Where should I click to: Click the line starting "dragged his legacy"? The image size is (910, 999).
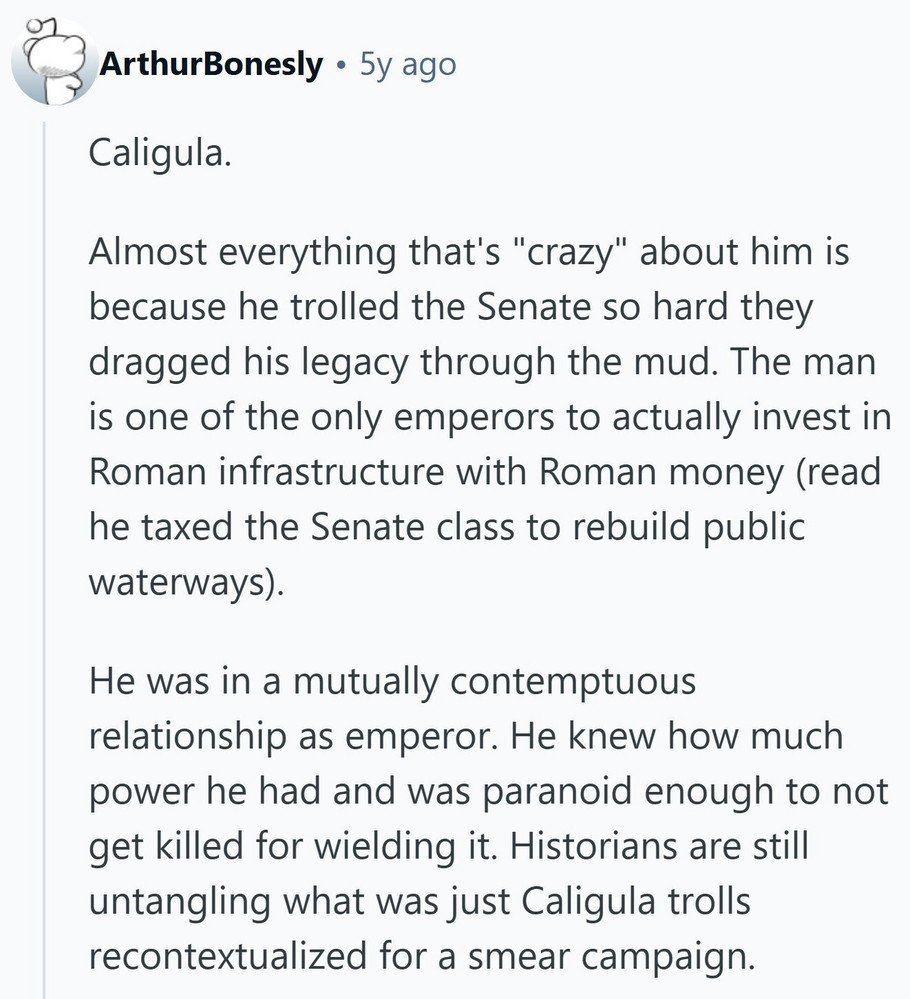coord(482,362)
